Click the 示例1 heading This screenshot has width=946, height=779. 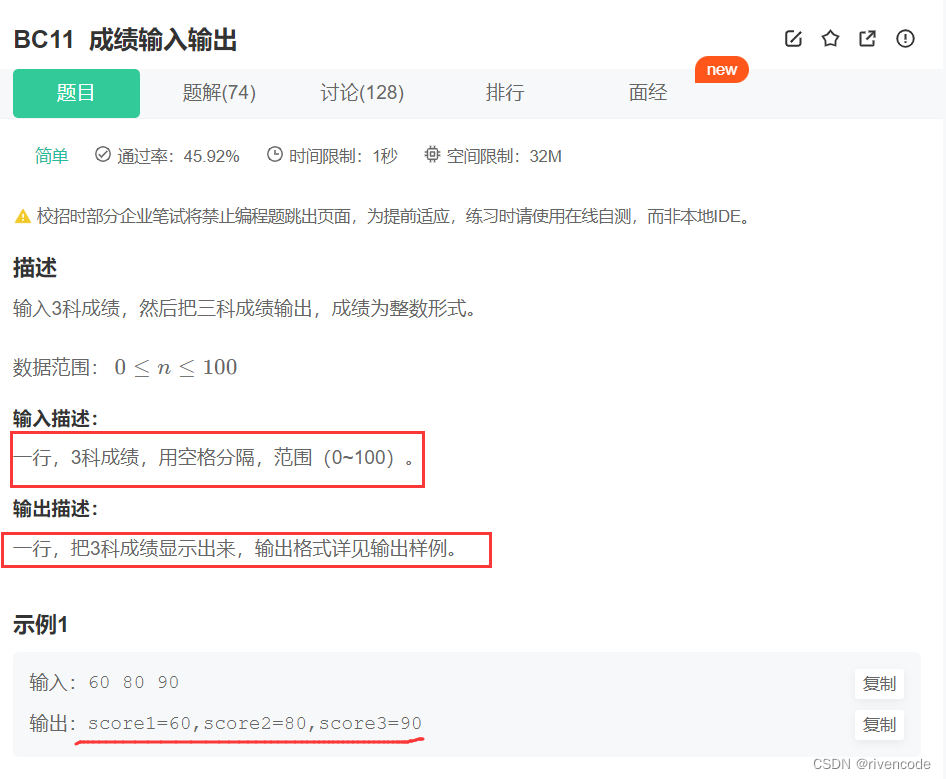point(40,625)
